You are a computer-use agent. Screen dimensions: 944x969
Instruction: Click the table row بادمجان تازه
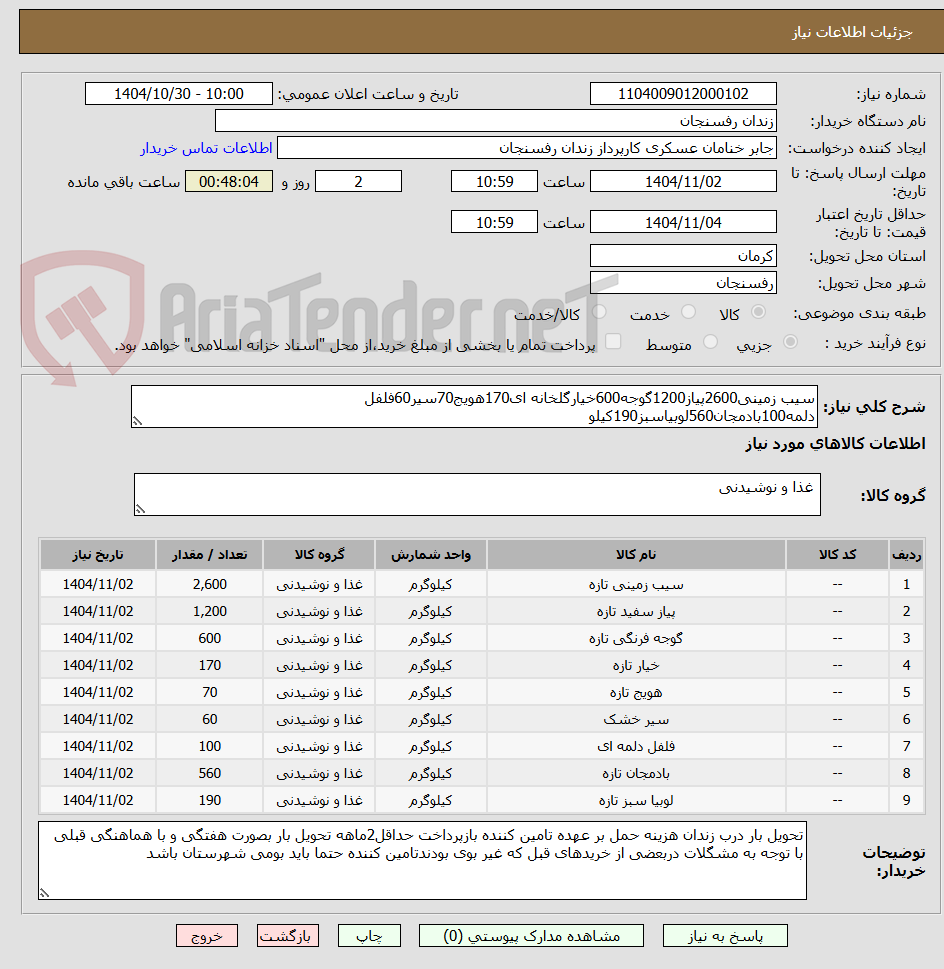482,773
